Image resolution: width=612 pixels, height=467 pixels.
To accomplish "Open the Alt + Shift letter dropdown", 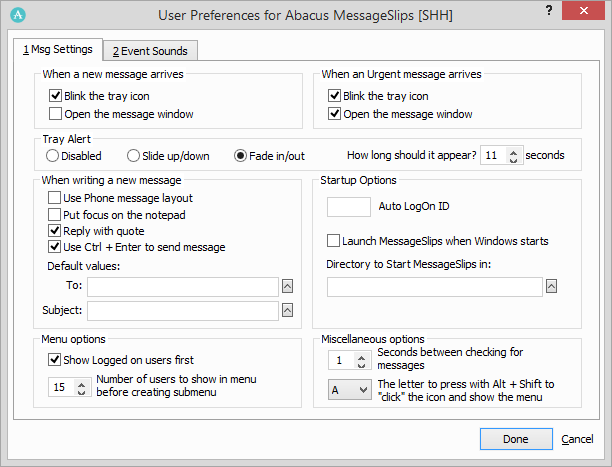I will point(350,390).
